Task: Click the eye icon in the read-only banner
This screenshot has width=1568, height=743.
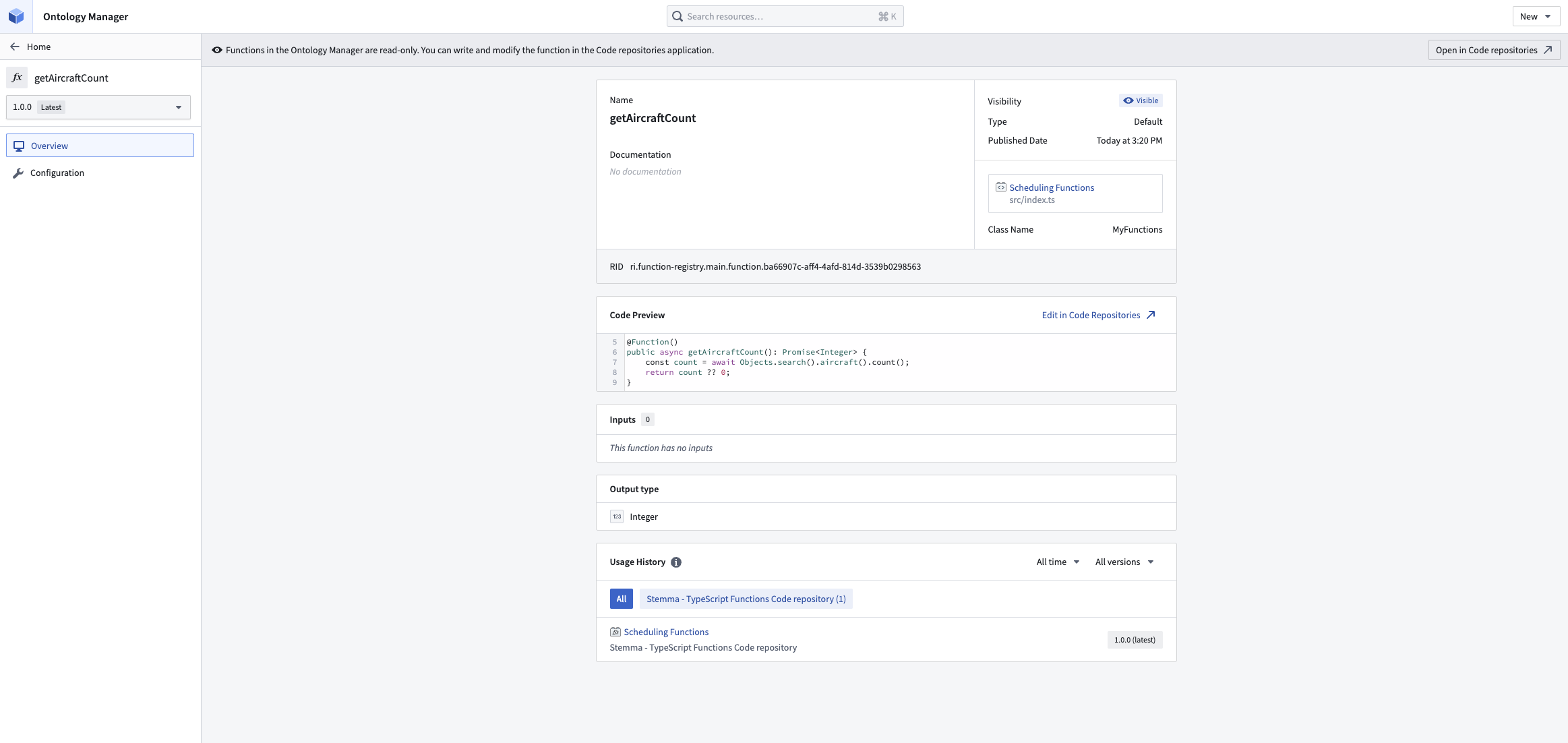Action: click(217, 50)
